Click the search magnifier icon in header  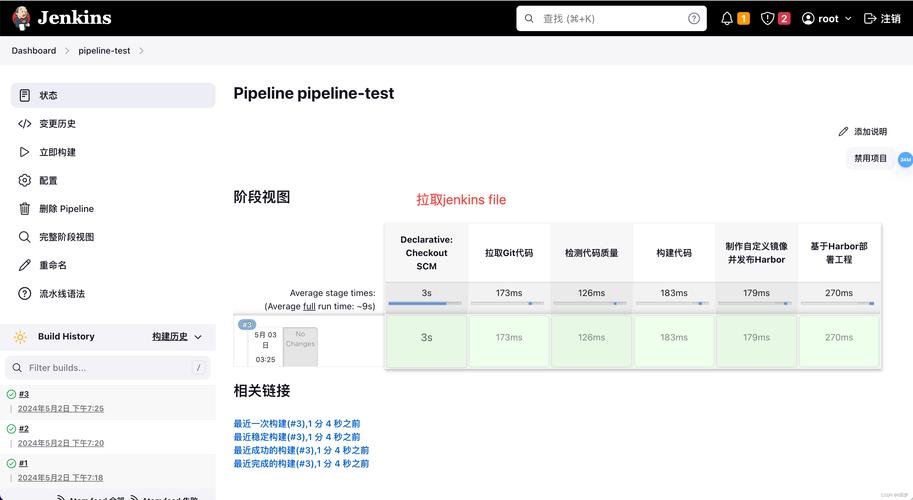pos(529,19)
